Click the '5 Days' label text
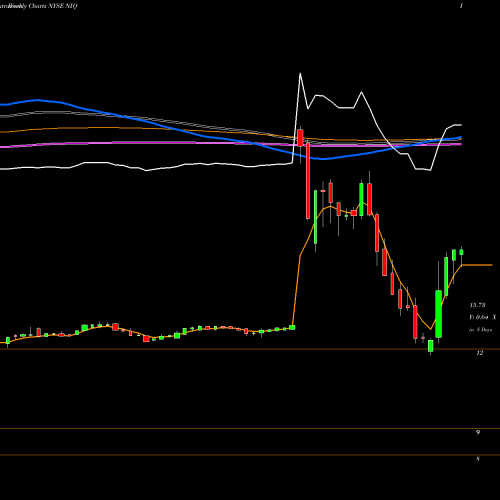Image resolution: width=500 pixels, height=500 pixels. (484, 330)
